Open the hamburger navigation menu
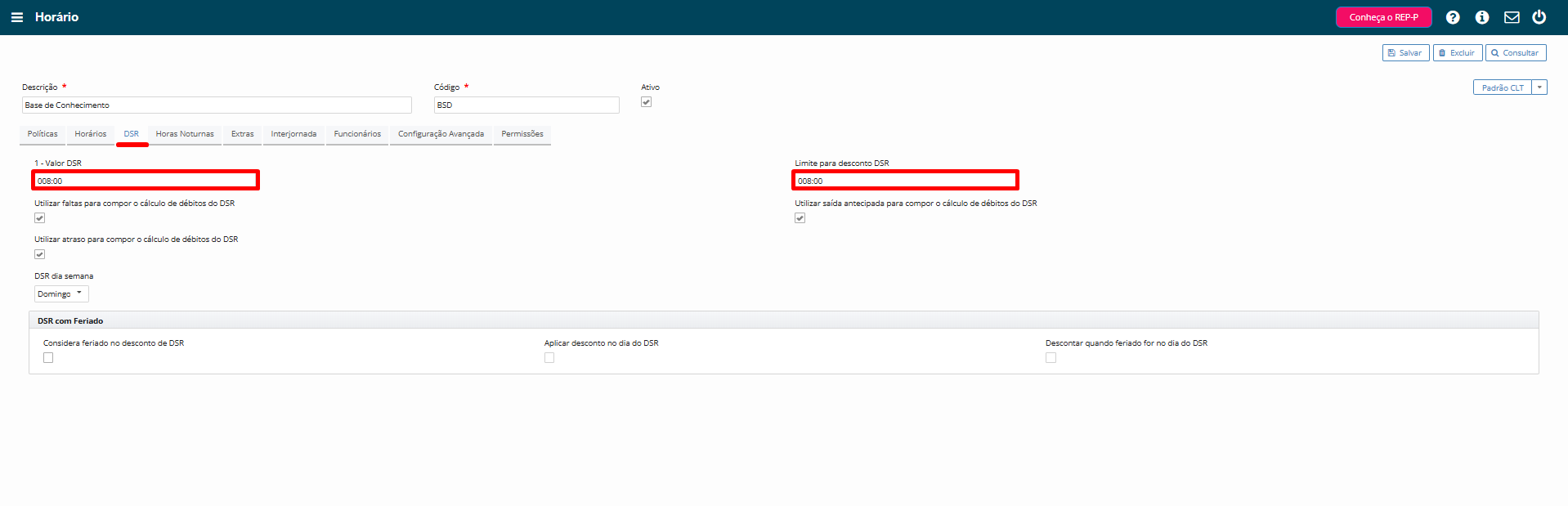Screen dimensions: 1568x506 (16, 17)
